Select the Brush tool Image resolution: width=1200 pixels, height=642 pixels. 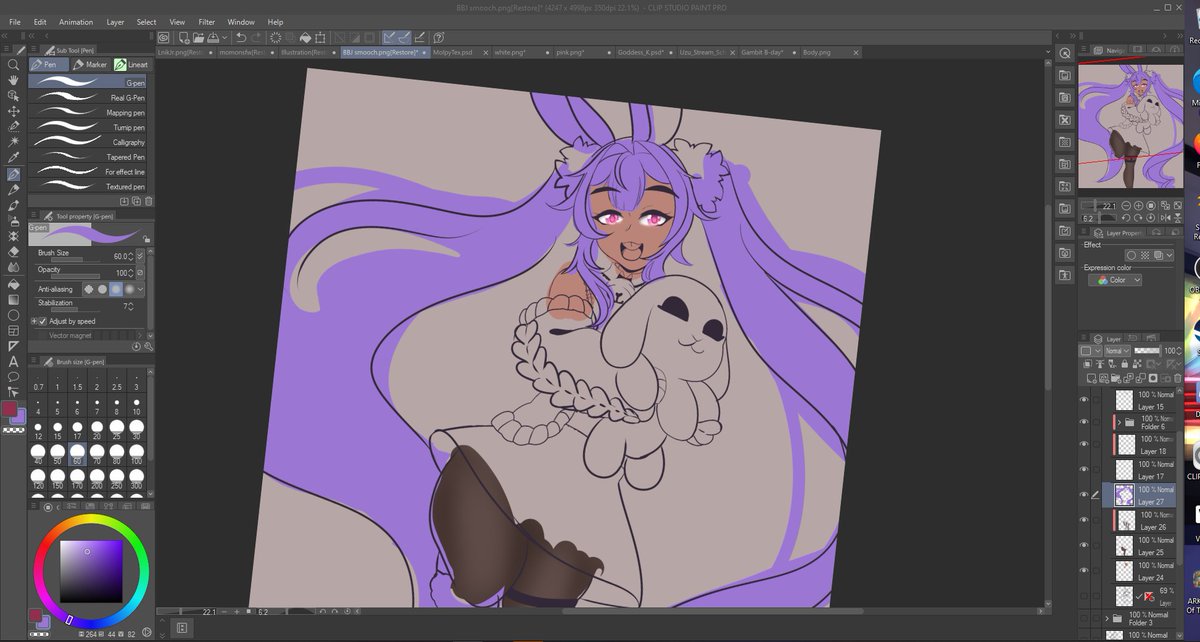[x=13, y=205]
